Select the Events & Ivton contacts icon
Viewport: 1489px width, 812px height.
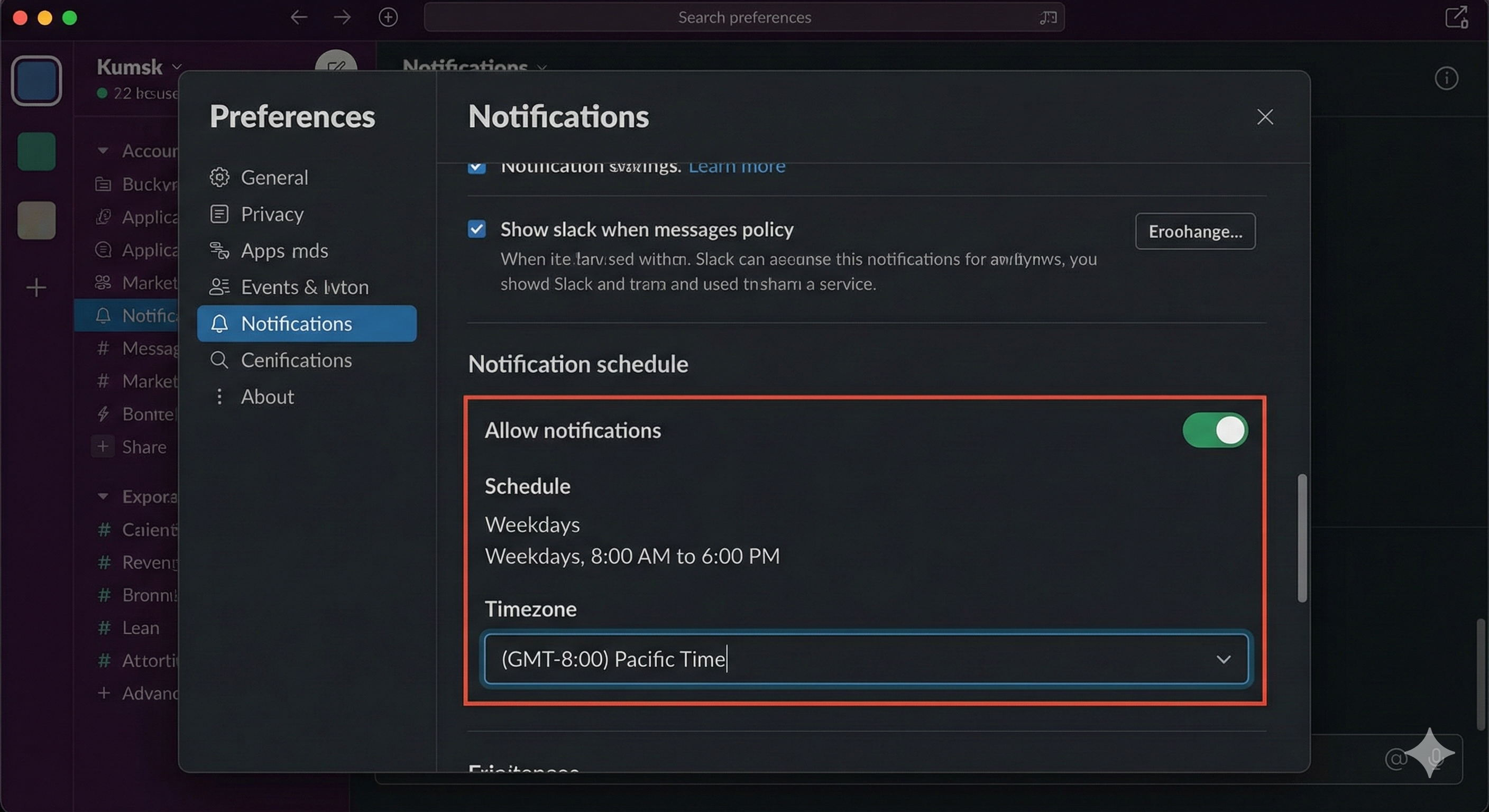pyautogui.click(x=219, y=287)
